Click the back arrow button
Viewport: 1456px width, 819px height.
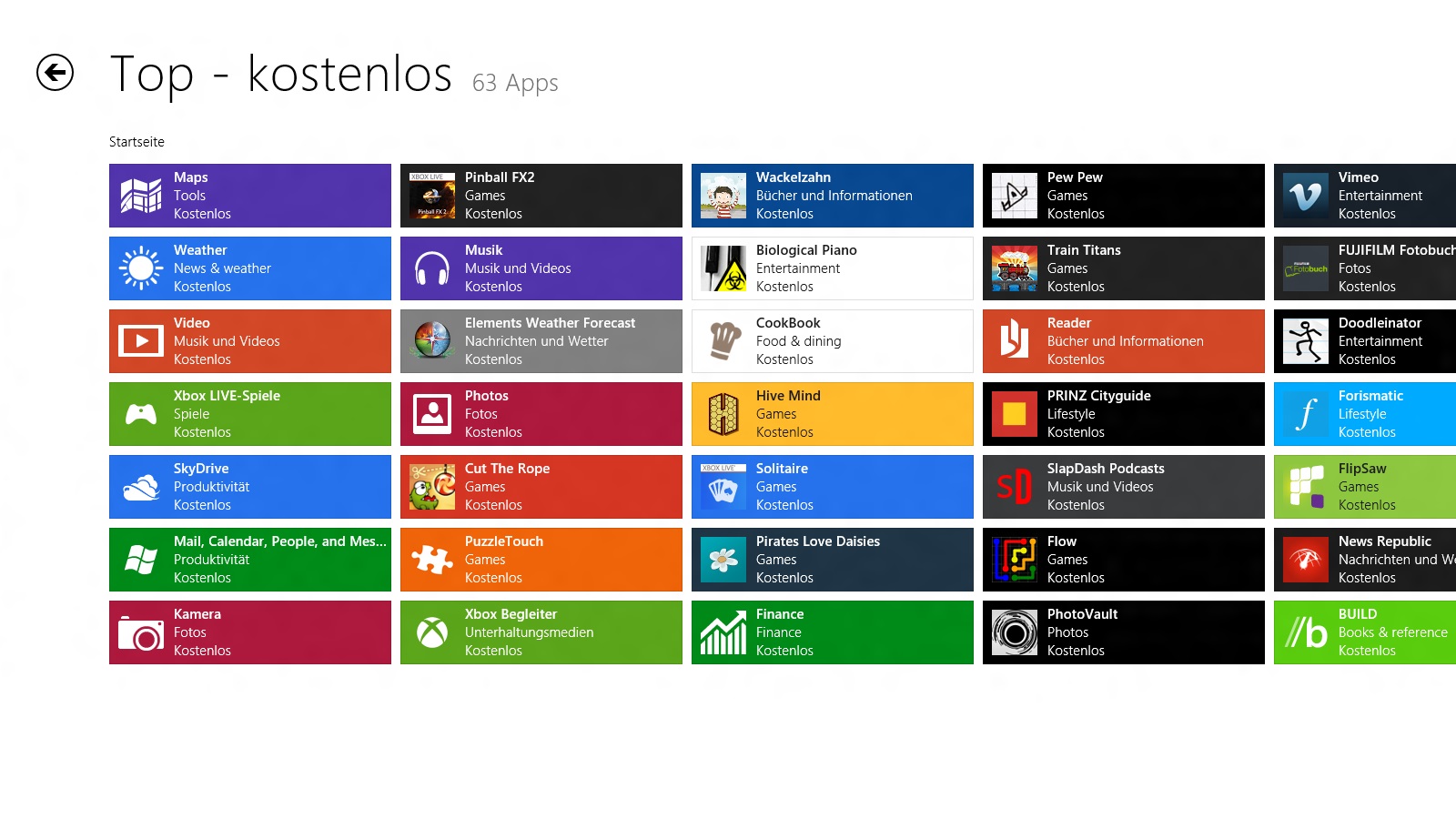point(55,73)
